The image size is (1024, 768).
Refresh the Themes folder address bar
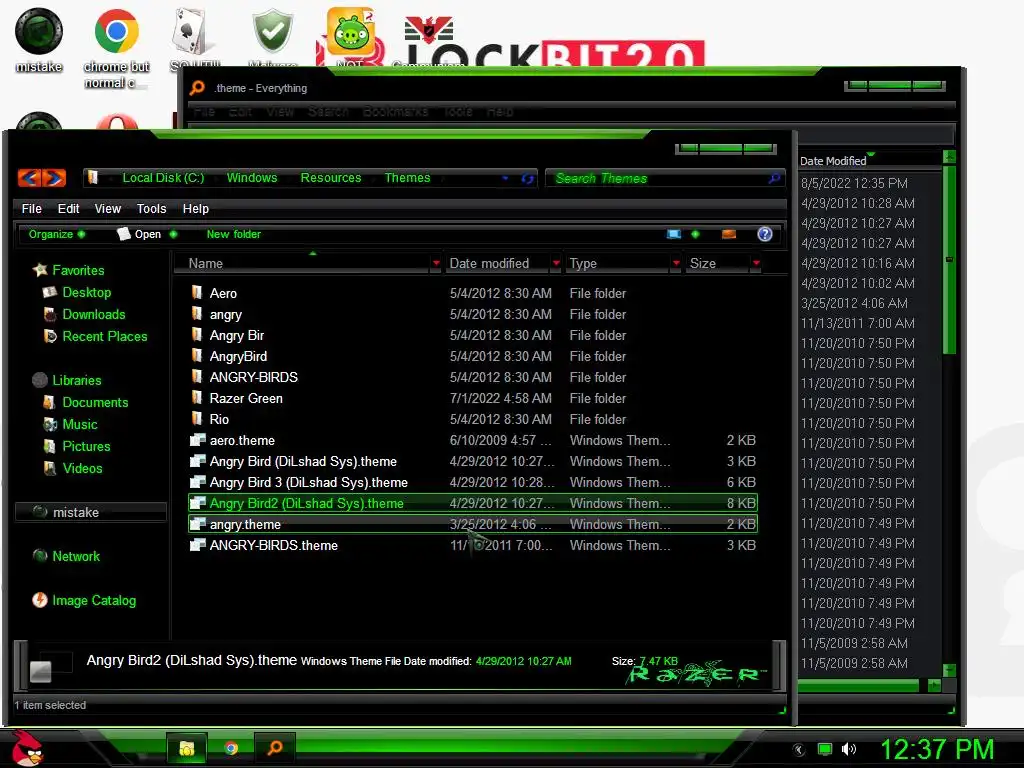coord(527,178)
